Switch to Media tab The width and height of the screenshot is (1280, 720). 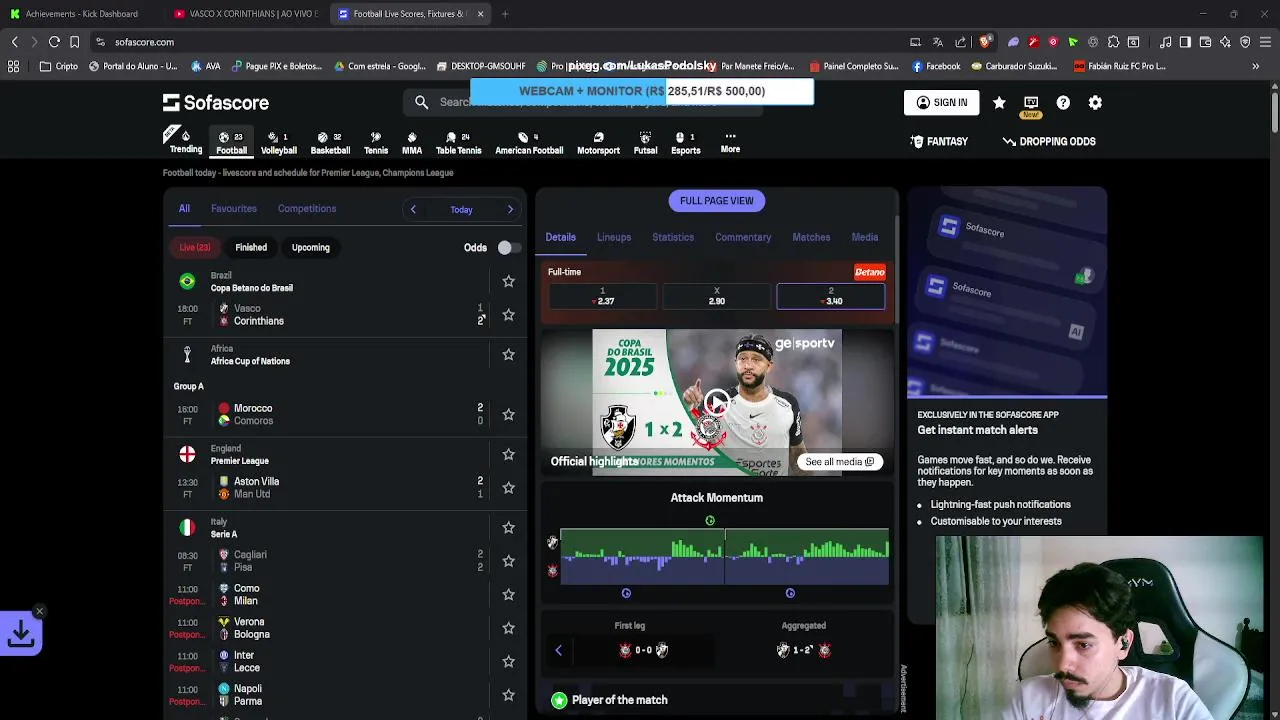pos(865,237)
